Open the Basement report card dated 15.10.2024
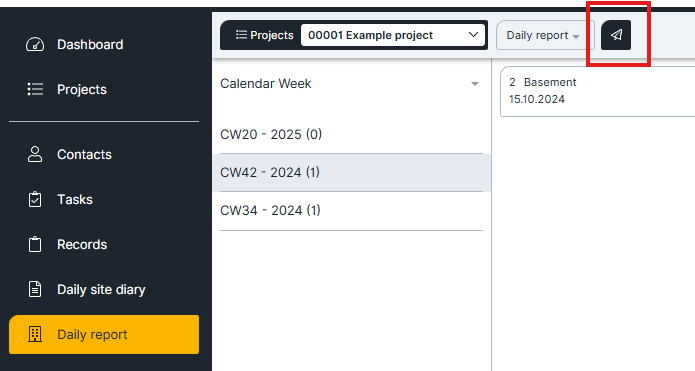Viewport: 695px width, 371px height. [597, 91]
